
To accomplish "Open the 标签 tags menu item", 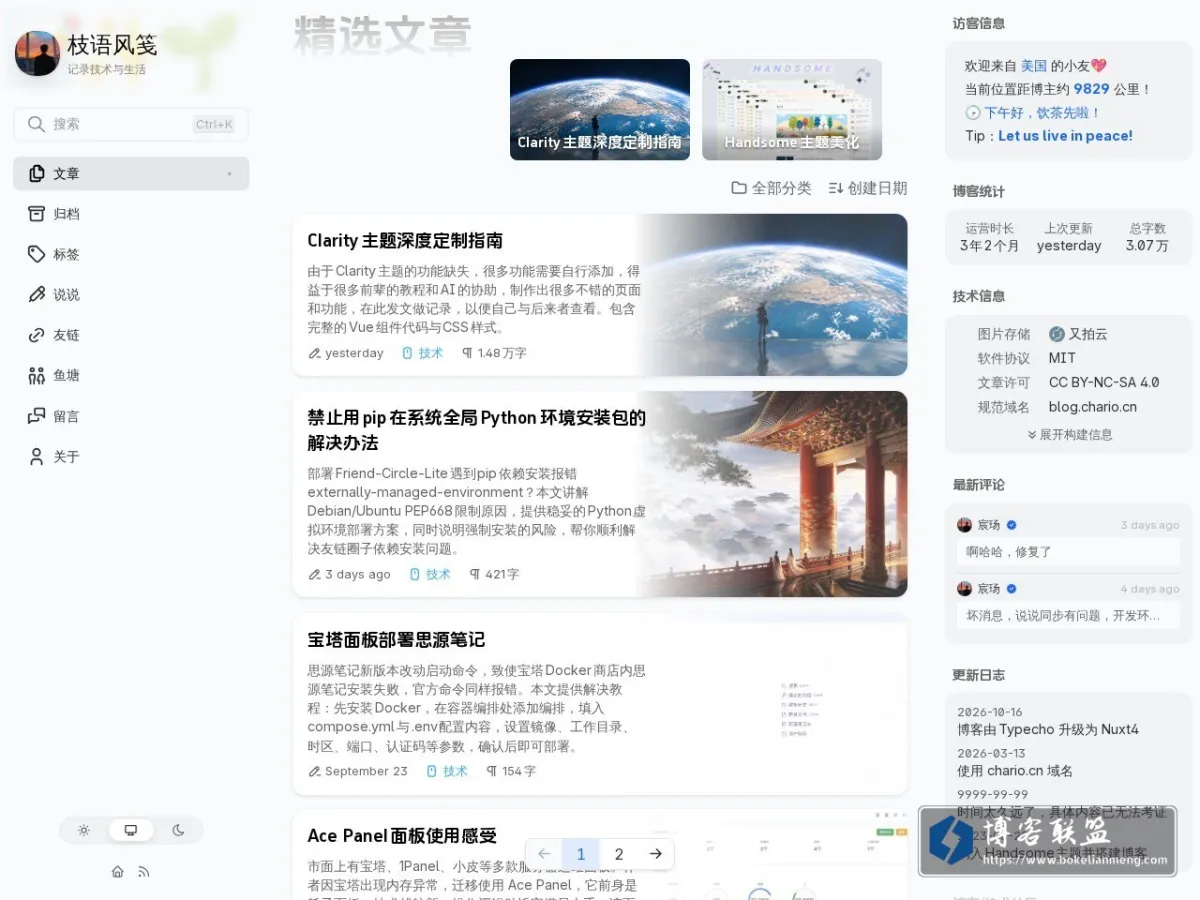I will [131, 254].
